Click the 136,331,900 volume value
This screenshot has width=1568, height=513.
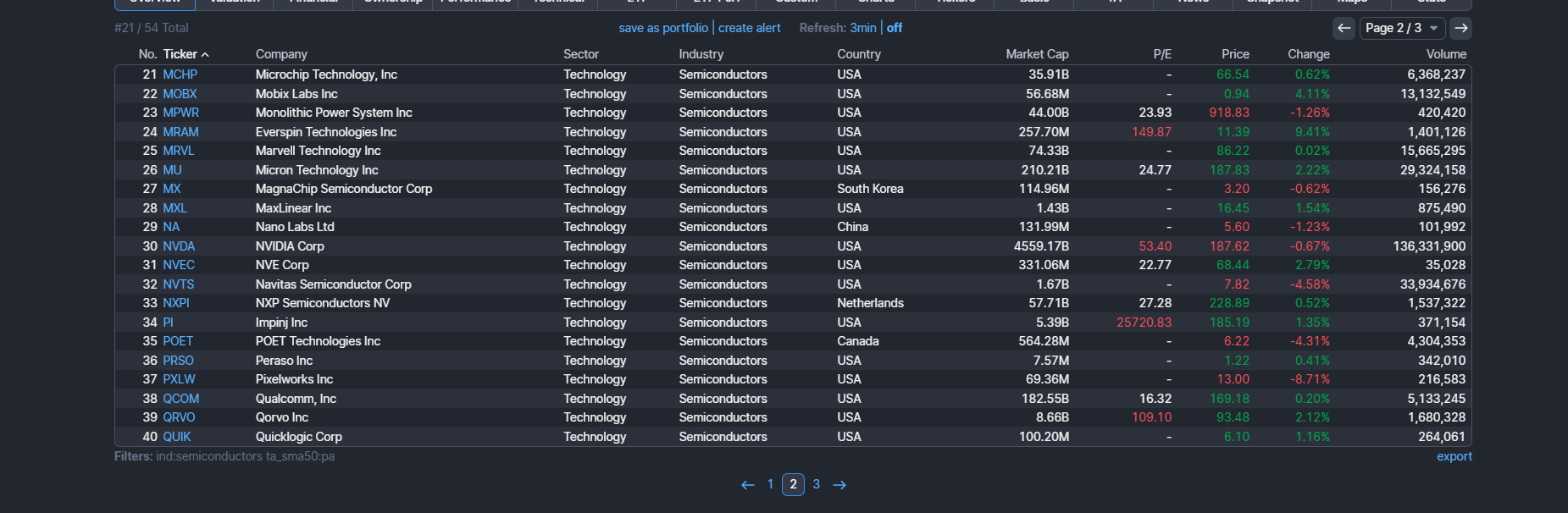pyautogui.click(x=1429, y=246)
